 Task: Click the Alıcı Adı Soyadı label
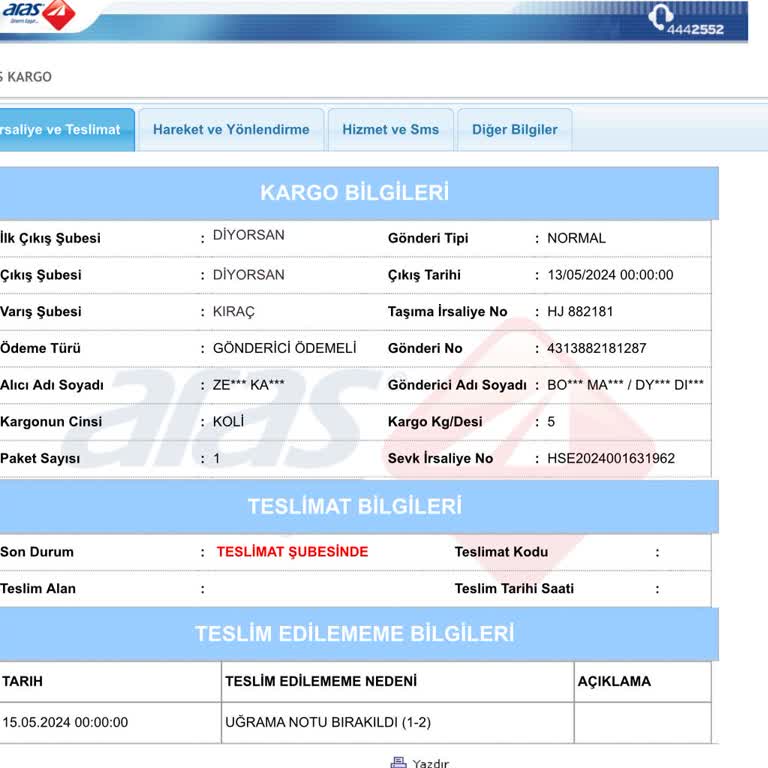click(x=52, y=385)
